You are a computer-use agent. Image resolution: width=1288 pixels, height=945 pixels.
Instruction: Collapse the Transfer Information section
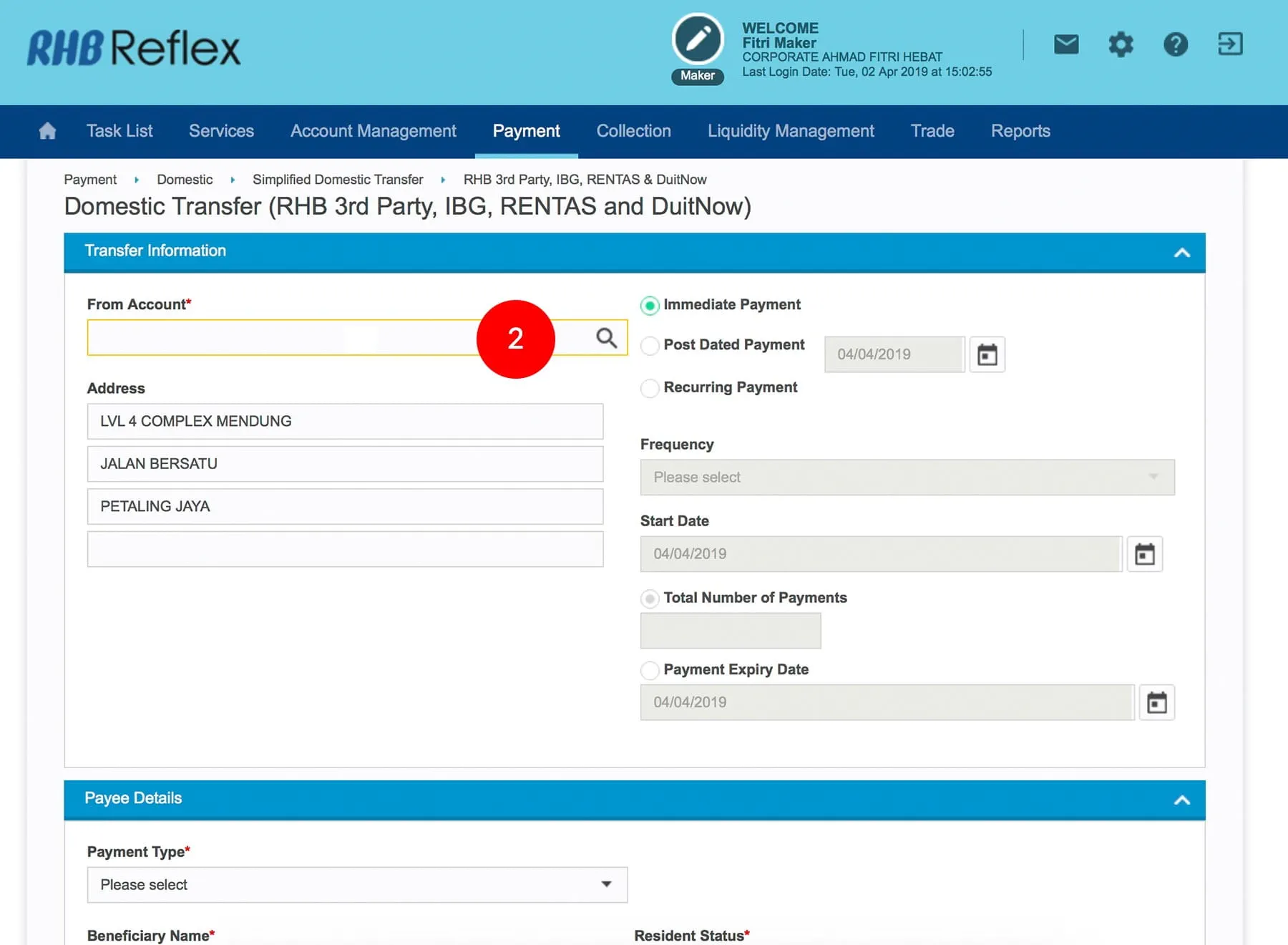pos(1181,253)
